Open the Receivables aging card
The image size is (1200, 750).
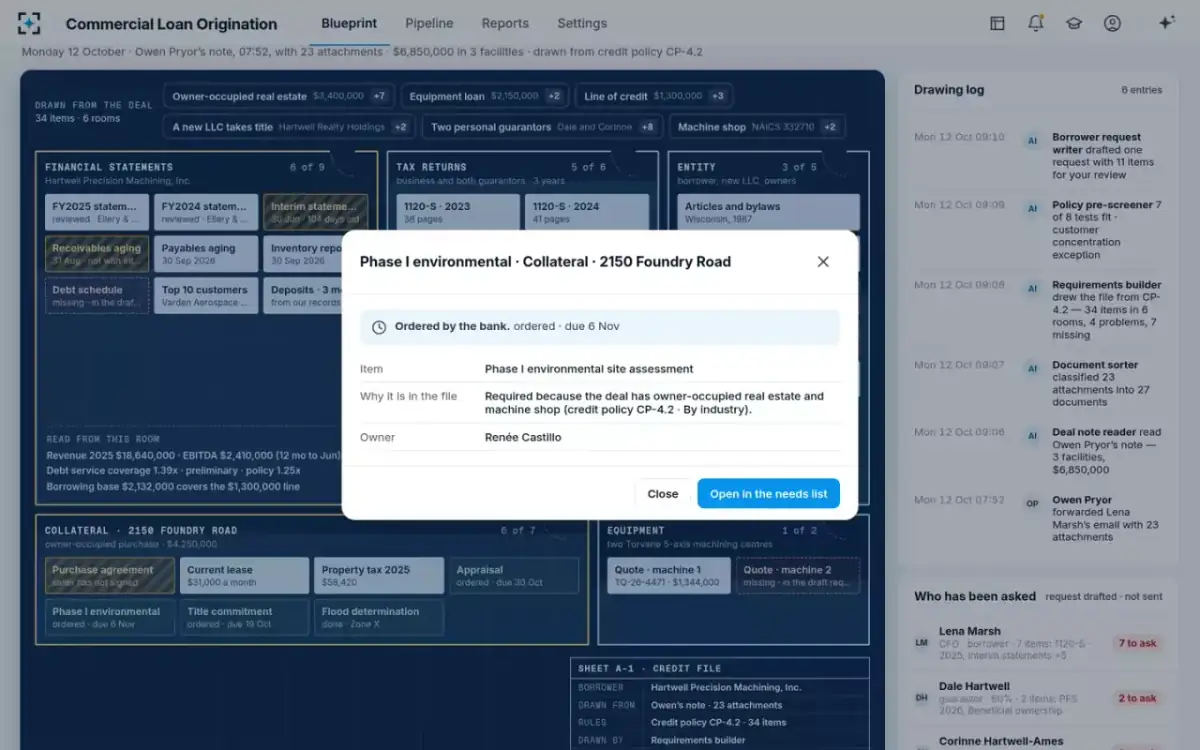pyautogui.click(x=97, y=254)
